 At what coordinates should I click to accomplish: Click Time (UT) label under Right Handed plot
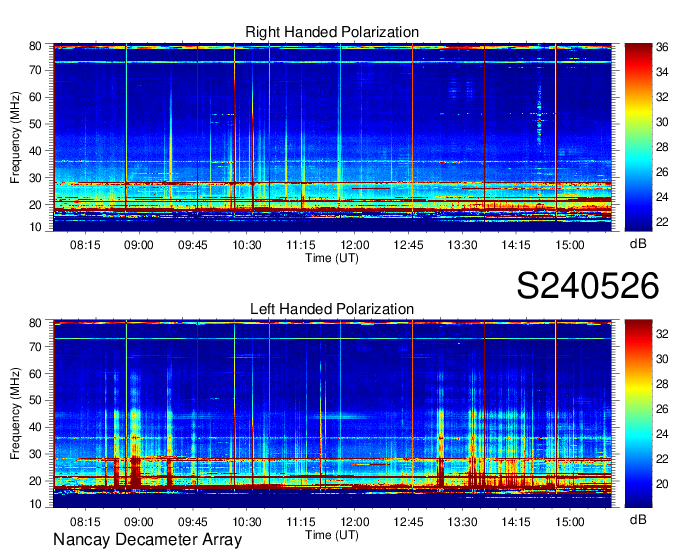click(332, 258)
